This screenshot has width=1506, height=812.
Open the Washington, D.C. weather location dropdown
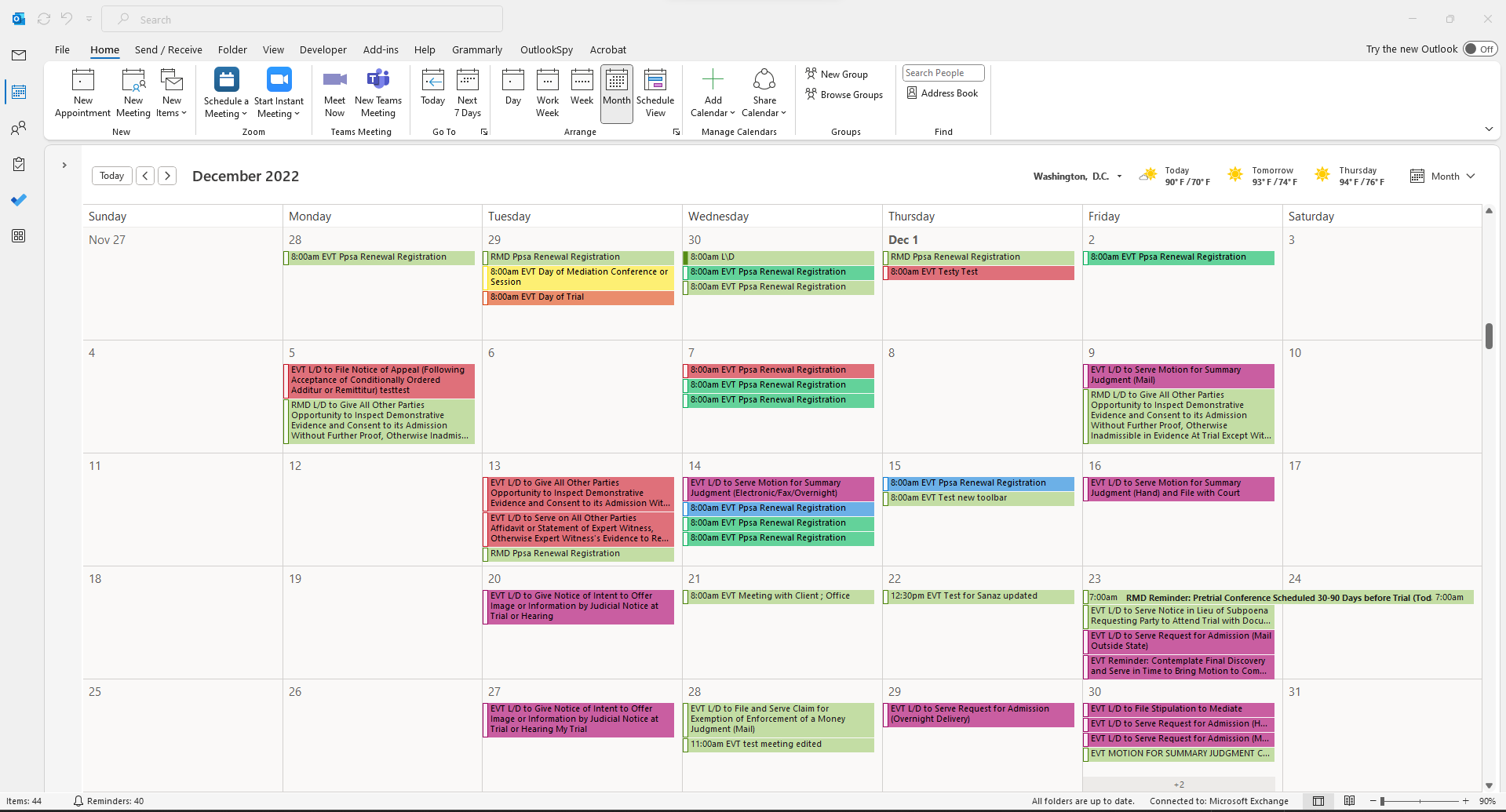[1119, 177]
